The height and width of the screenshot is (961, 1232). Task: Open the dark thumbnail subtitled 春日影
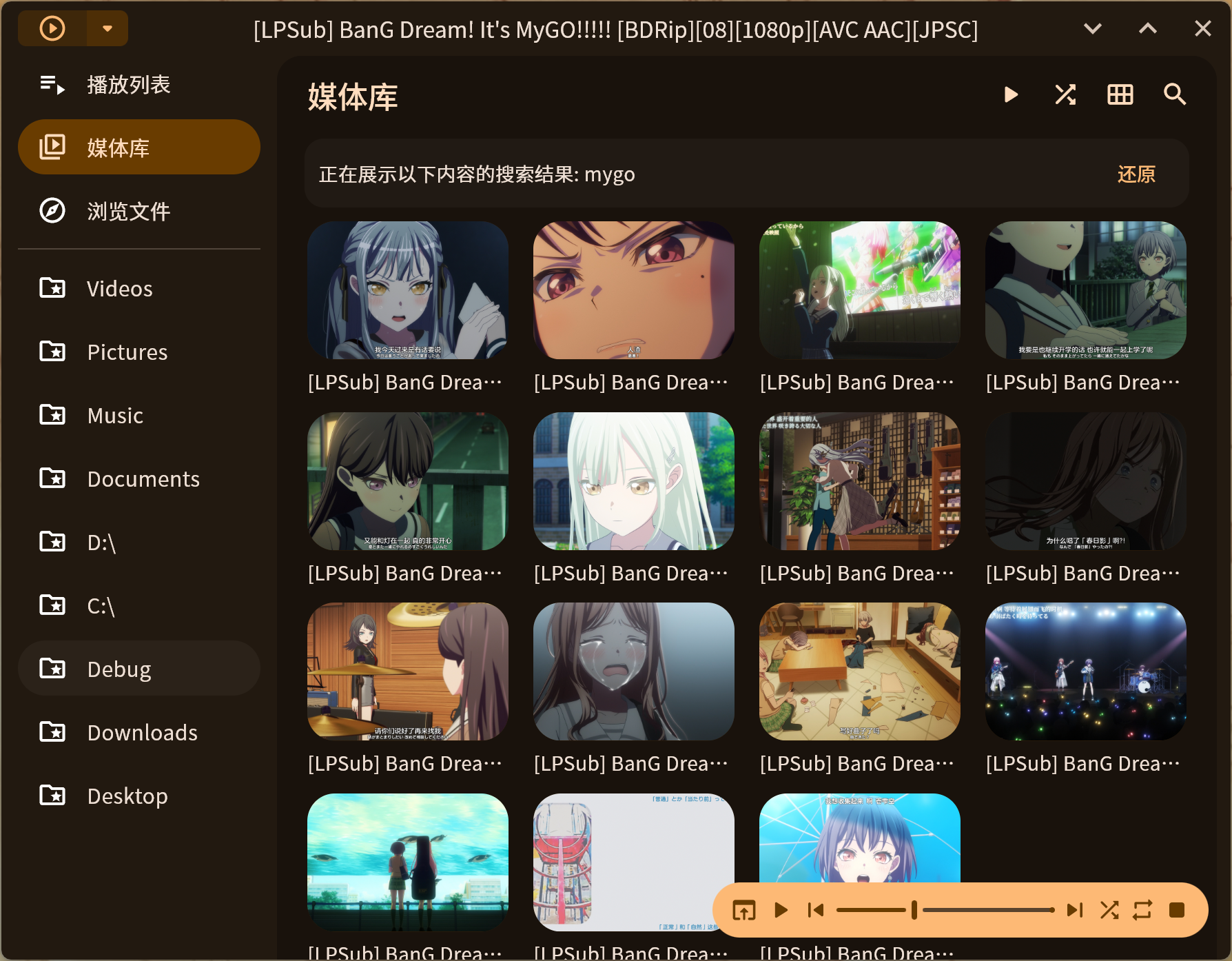1086,481
